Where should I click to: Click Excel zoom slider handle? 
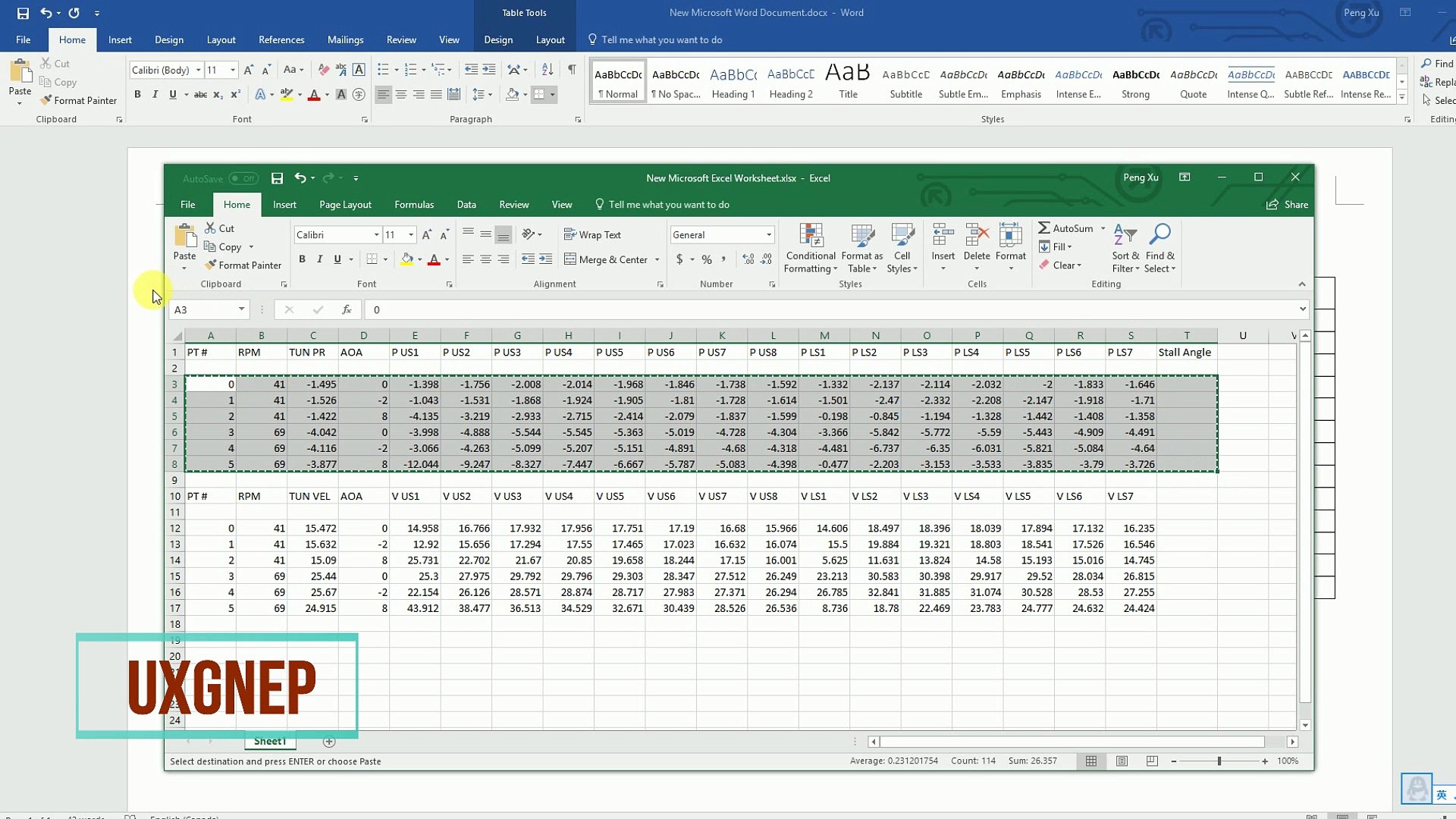point(1219,761)
